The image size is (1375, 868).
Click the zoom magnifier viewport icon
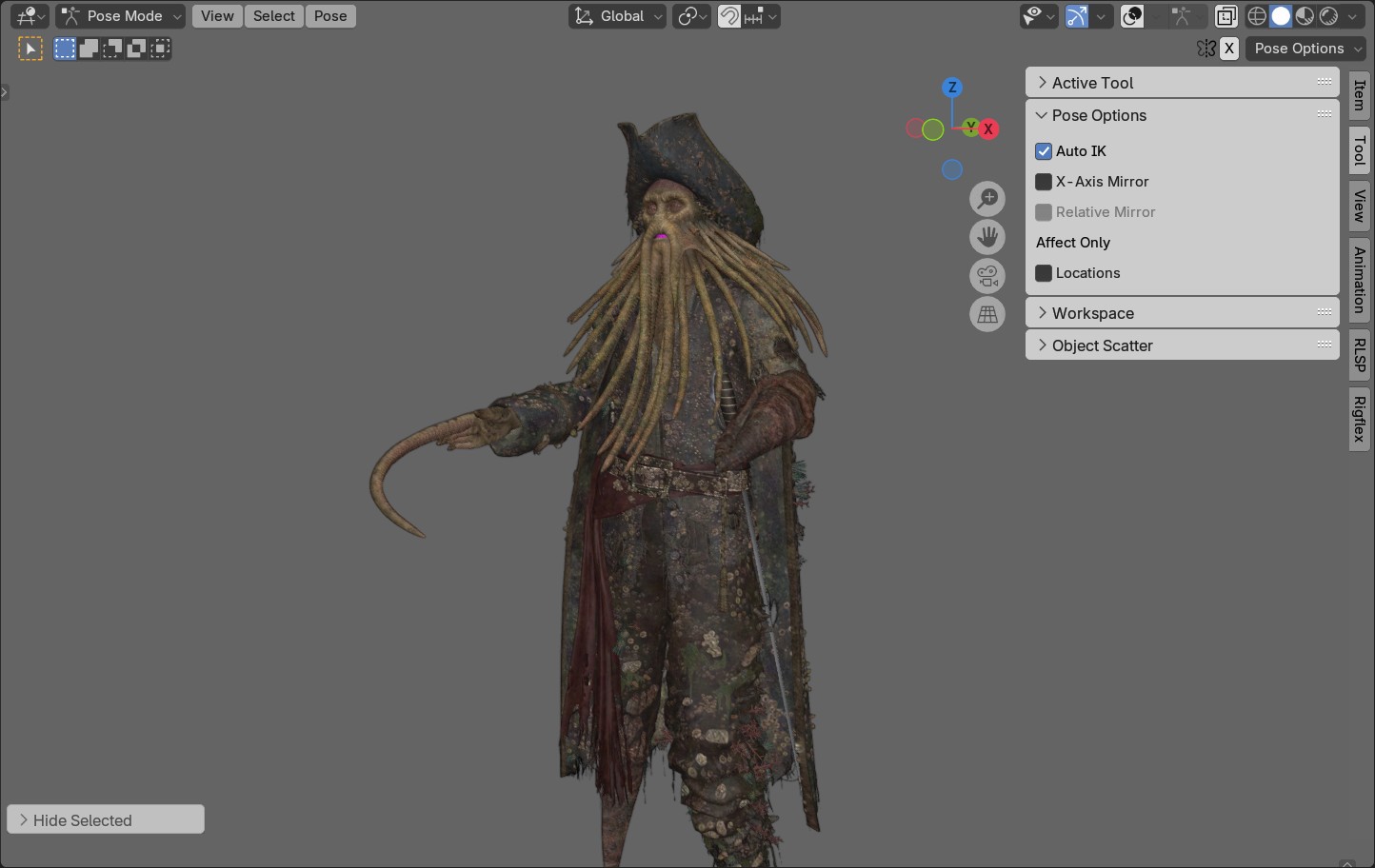coord(987,199)
